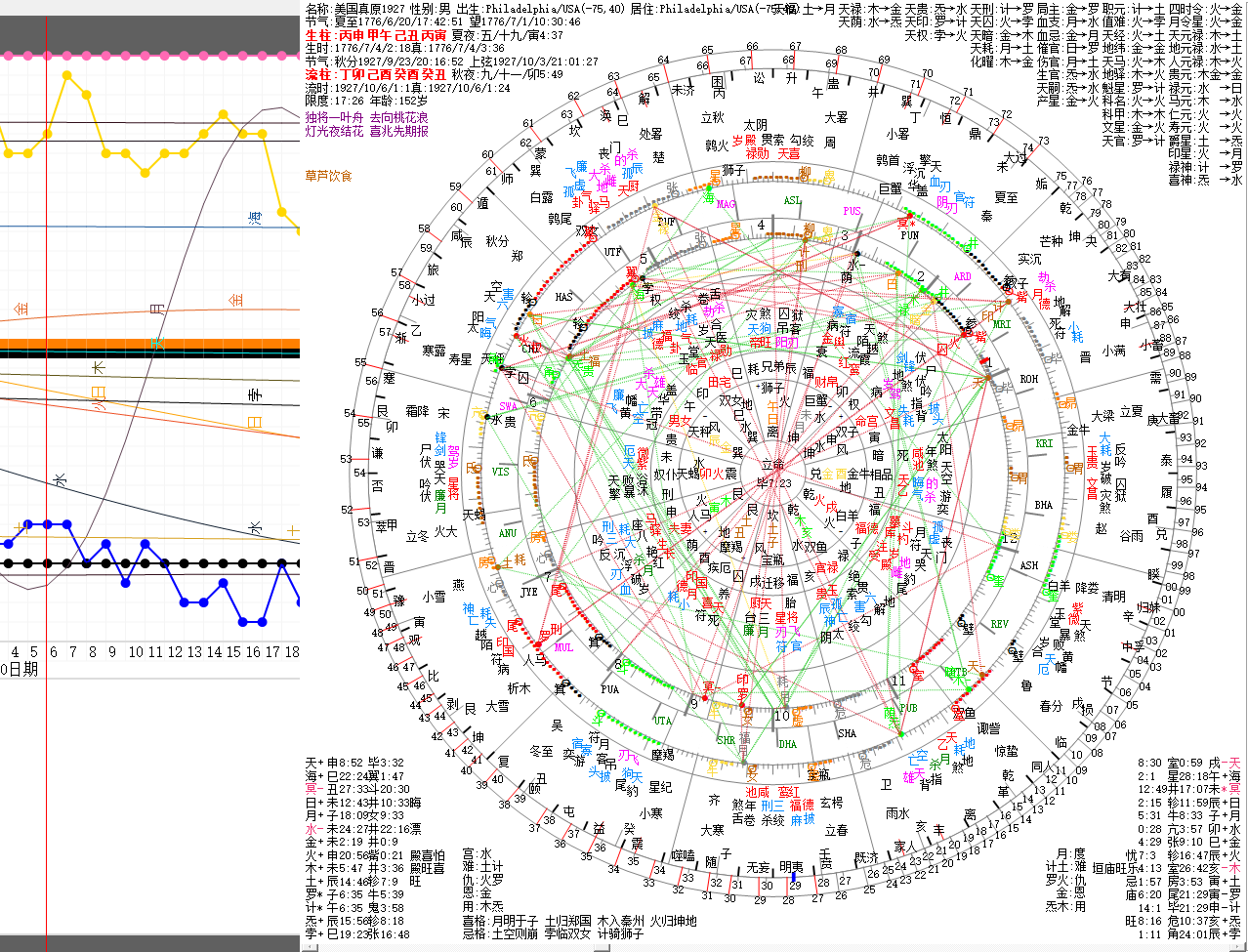Click the JYE label on wheel
This screenshot has height=952, width=1248.
coord(529,592)
